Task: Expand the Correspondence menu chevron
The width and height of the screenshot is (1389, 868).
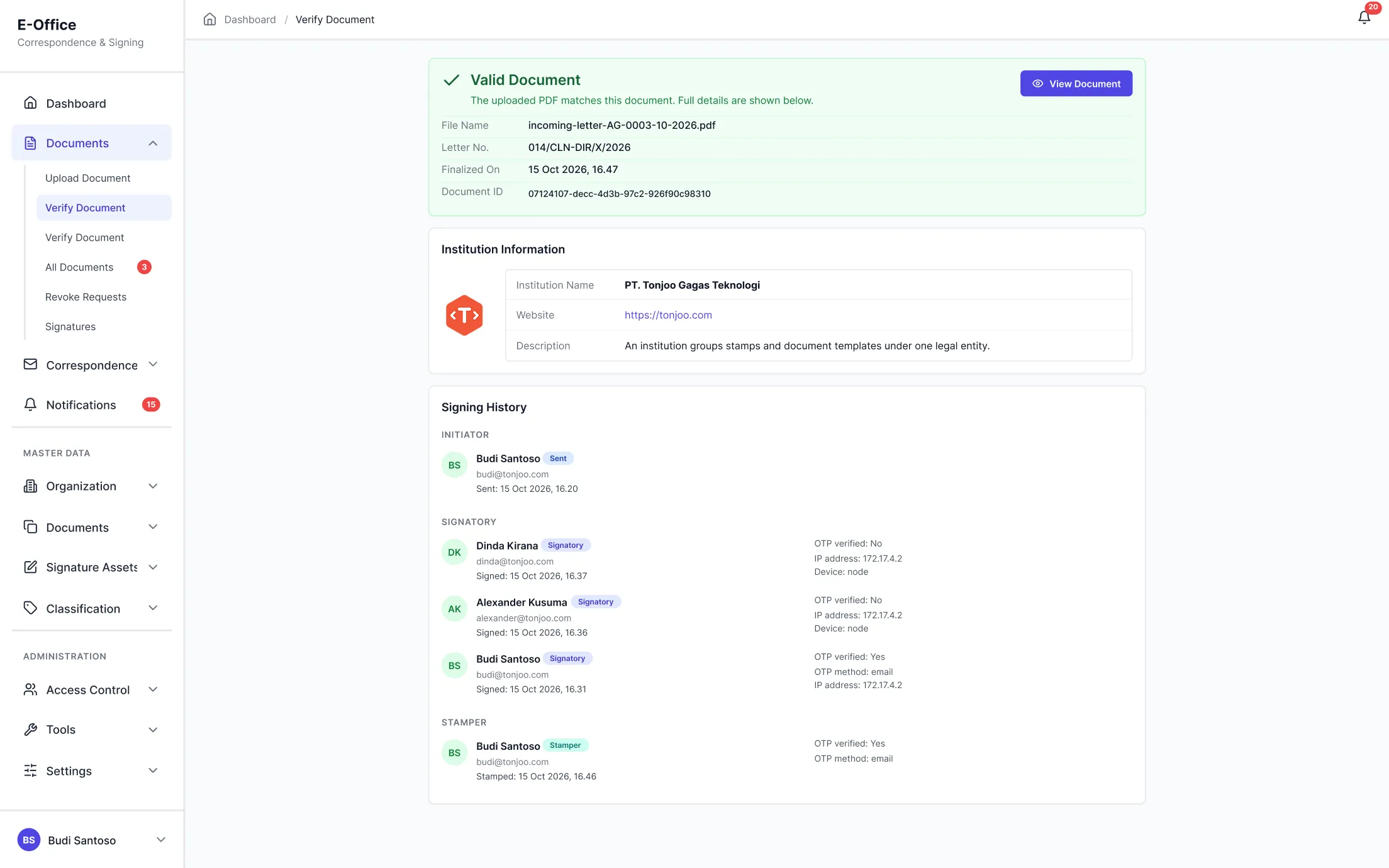Action: 153,364
